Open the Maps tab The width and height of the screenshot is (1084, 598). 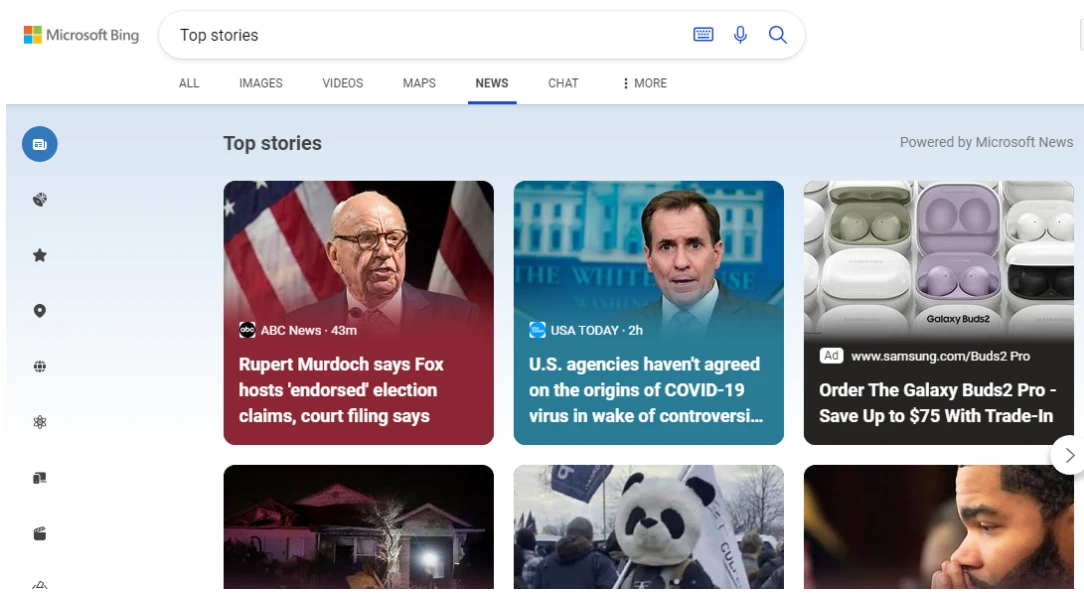tap(419, 83)
